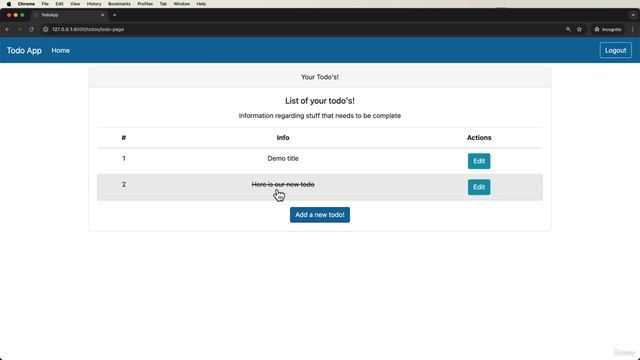The width and height of the screenshot is (640, 360).
Task: Click the Todo App brand link
Action: [x=24, y=51]
